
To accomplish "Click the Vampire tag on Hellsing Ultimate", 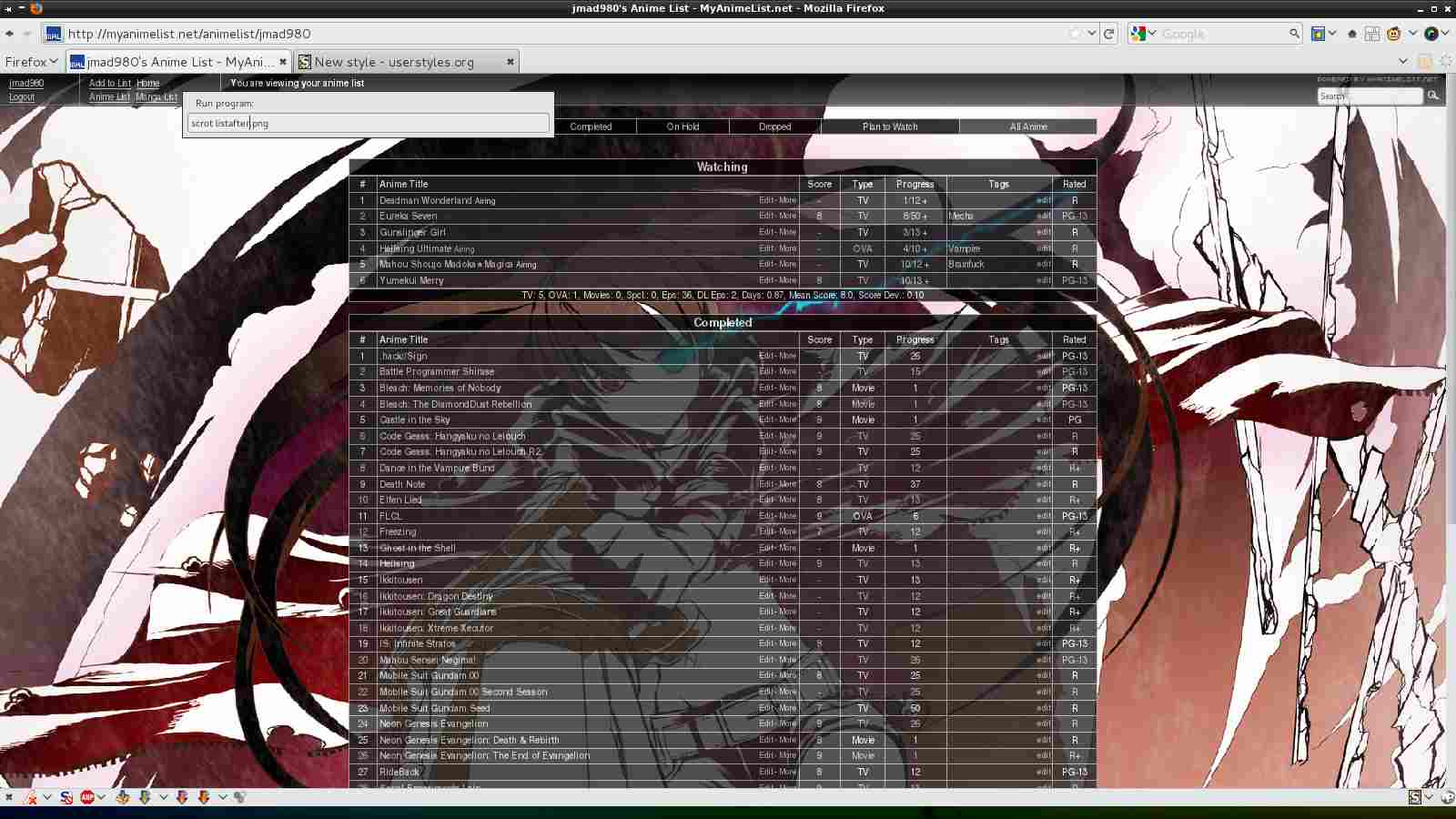I will [965, 248].
